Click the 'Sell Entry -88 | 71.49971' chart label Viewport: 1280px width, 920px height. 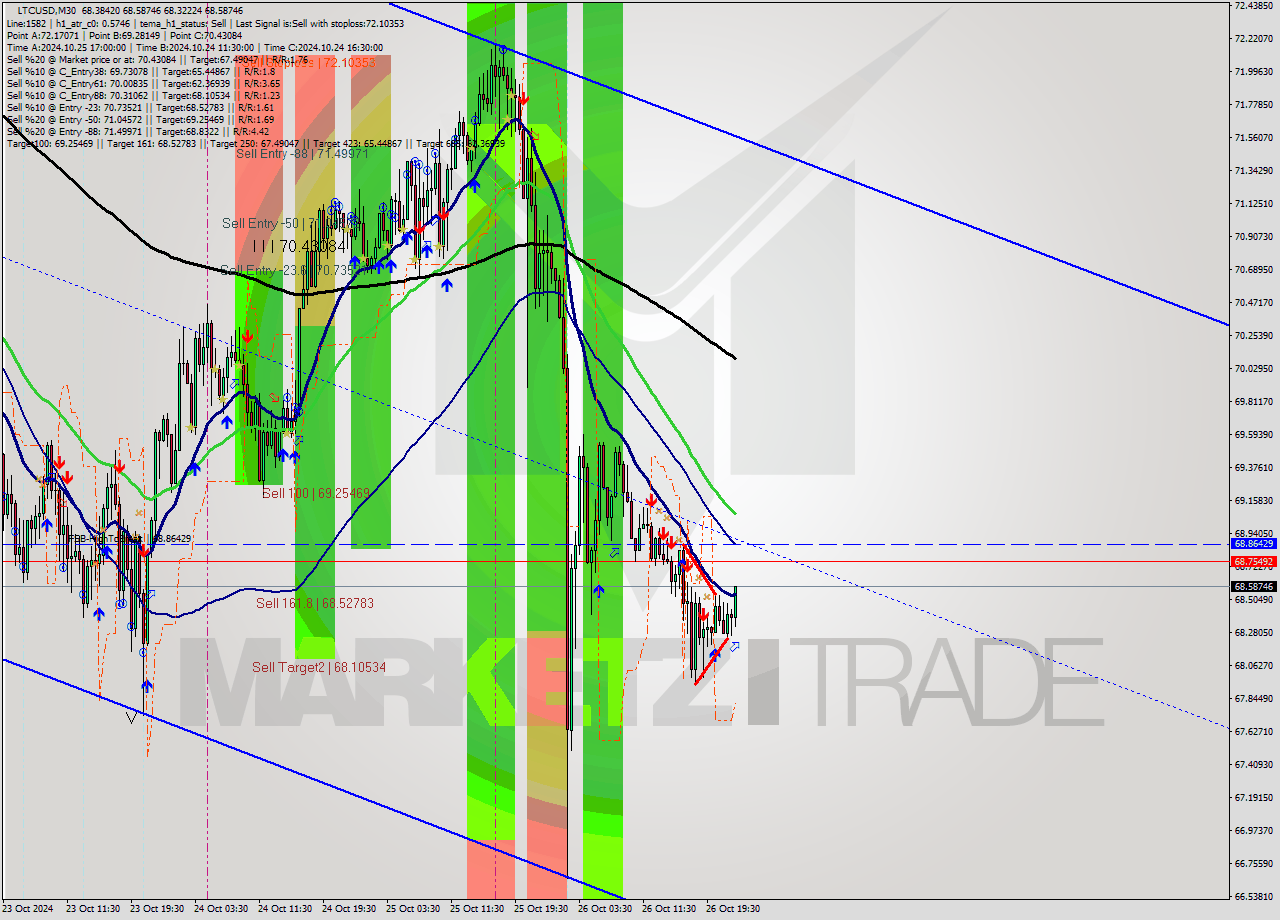pyautogui.click(x=303, y=153)
